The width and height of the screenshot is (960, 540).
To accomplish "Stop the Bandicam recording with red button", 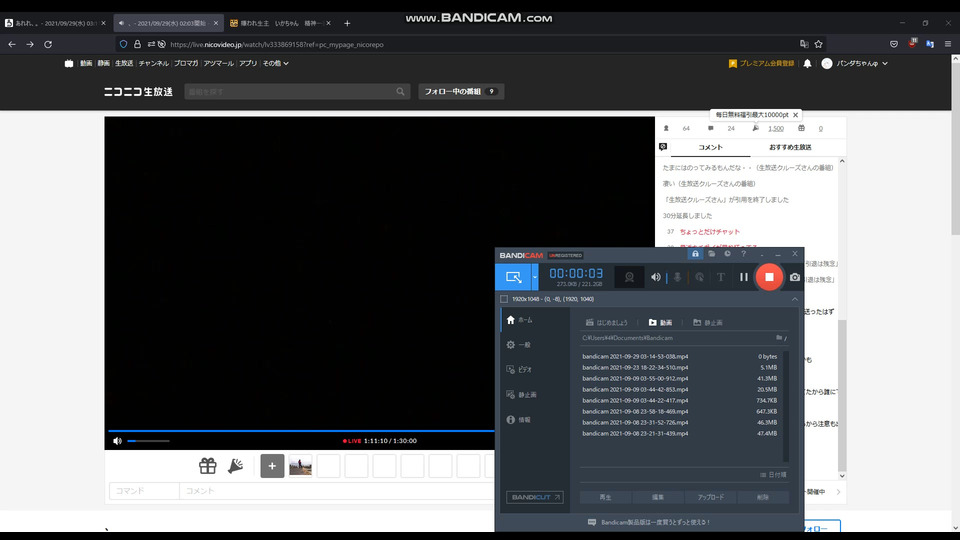I will pyautogui.click(x=769, y=277).
